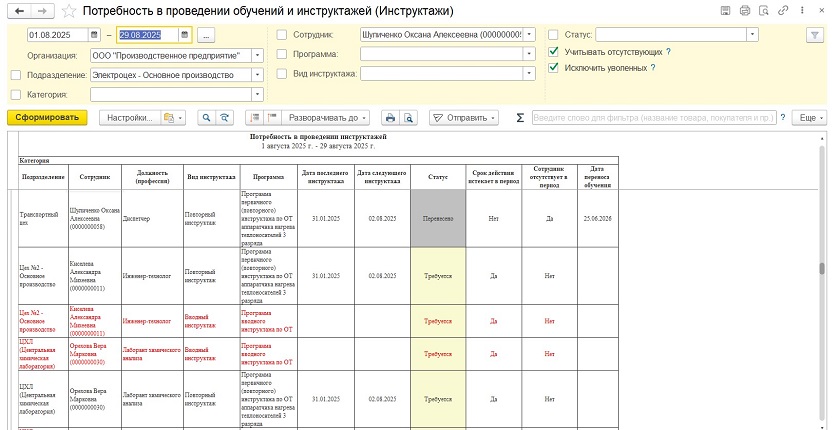Save report with the floppy disk icon in title bar
Screen dimensions: 839x430
[726, 10]
